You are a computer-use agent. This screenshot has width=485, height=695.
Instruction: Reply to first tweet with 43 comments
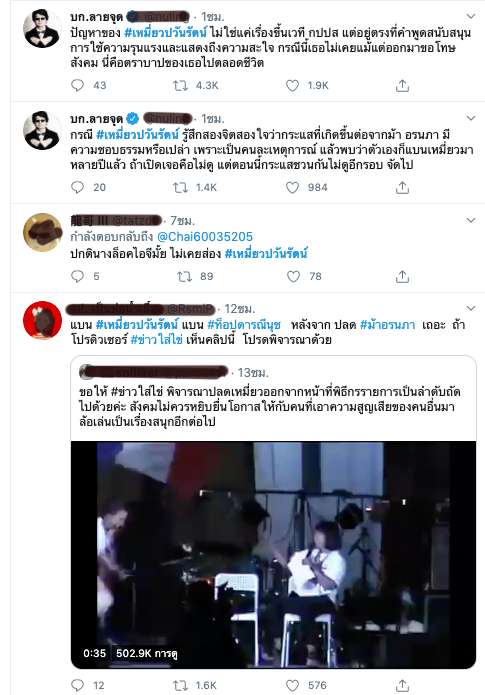click(x=78, y=85)
